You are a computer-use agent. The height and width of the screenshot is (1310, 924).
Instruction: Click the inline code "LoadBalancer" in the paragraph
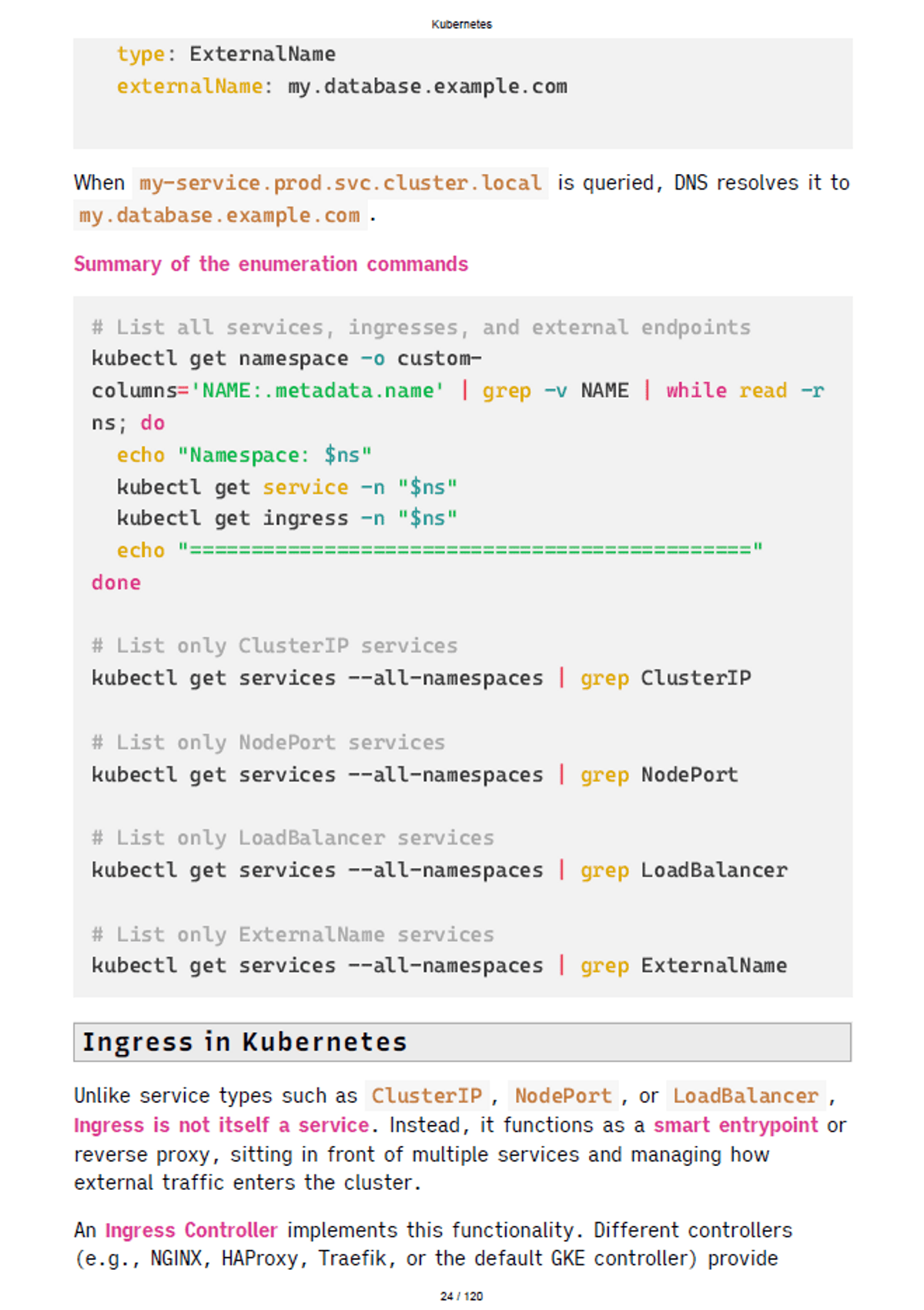pyautogui.click(x=745, y=1095)
